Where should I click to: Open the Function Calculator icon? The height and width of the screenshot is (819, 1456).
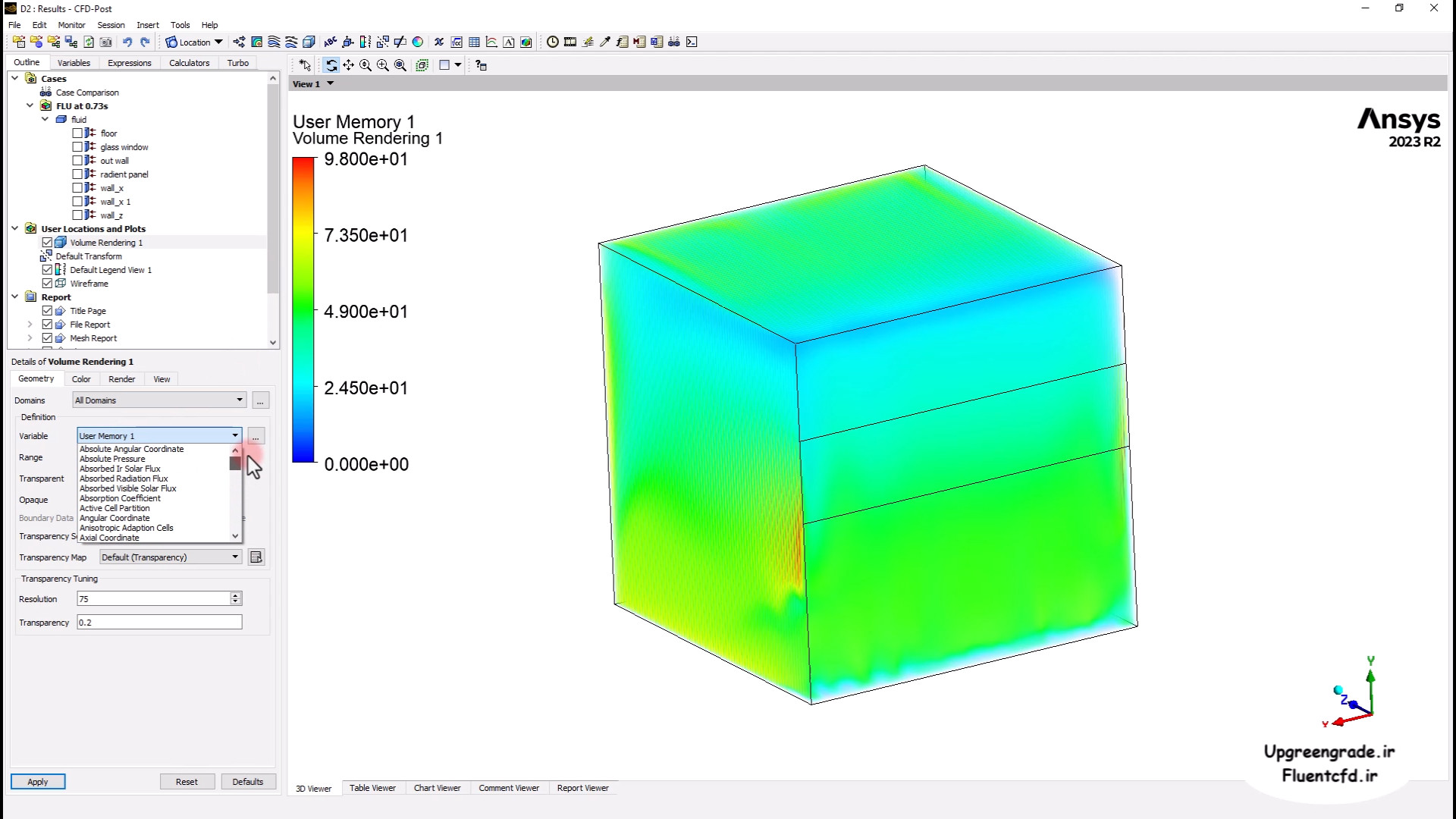623,42
